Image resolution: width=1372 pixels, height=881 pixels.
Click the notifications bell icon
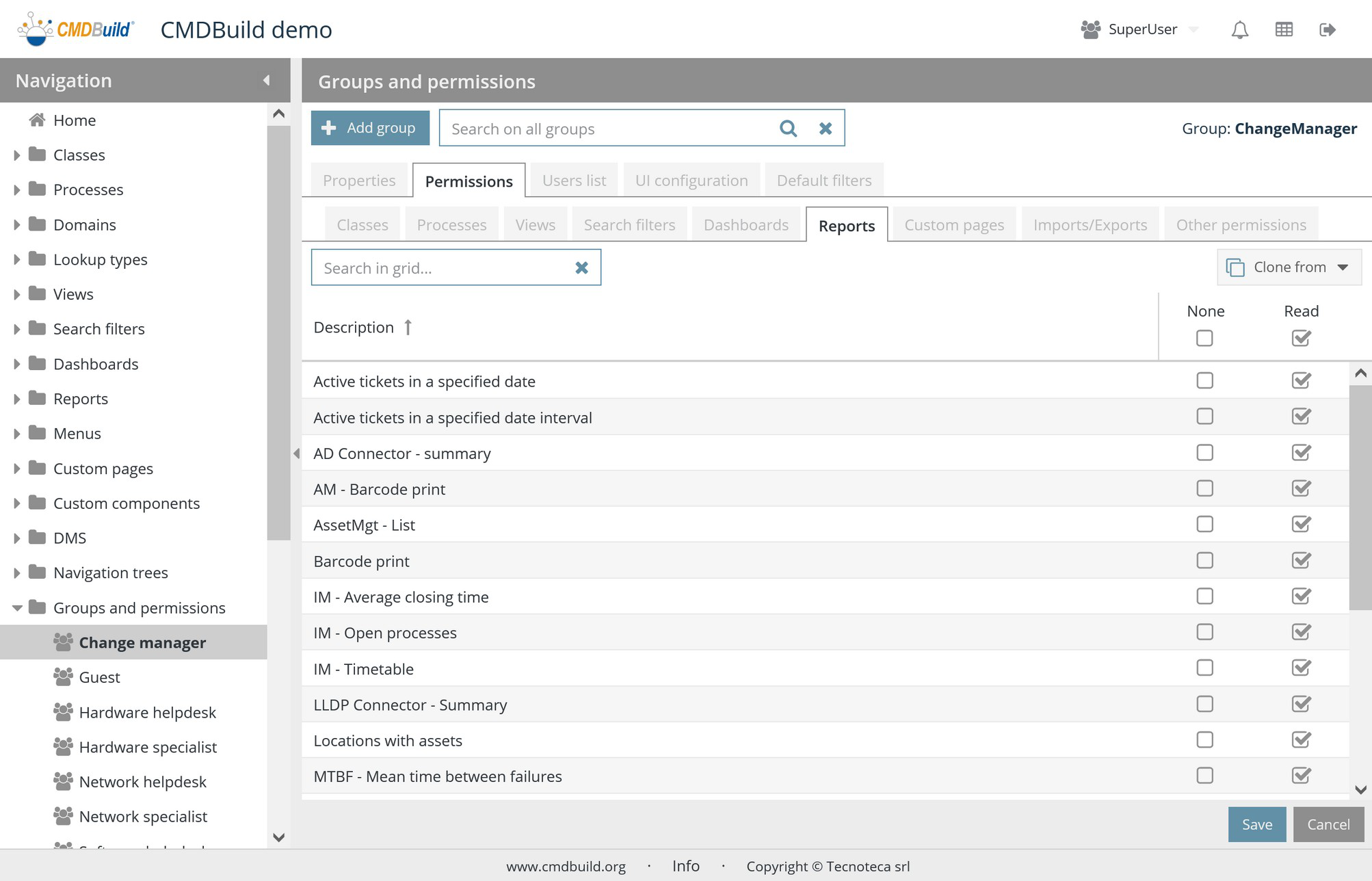pyautogui.click(x=1239, y=29)
